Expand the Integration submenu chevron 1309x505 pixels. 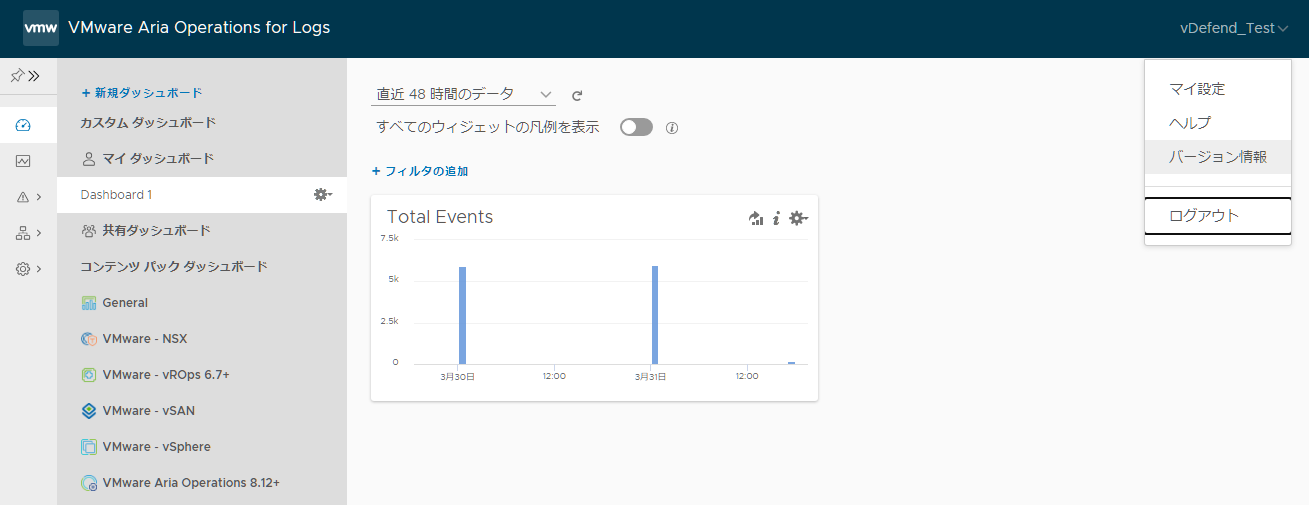pos(38,233)
